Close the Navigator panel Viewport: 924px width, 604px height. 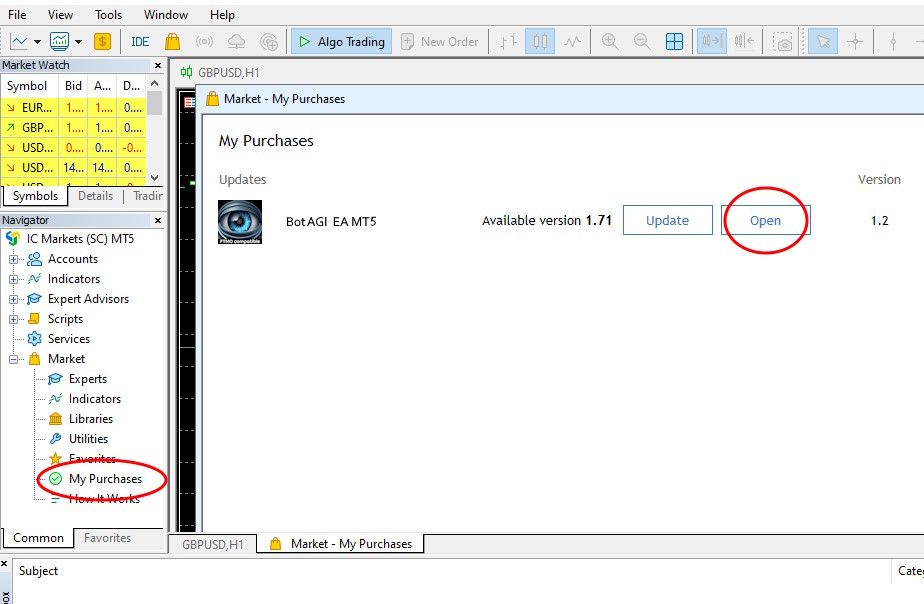click(157, 220)
